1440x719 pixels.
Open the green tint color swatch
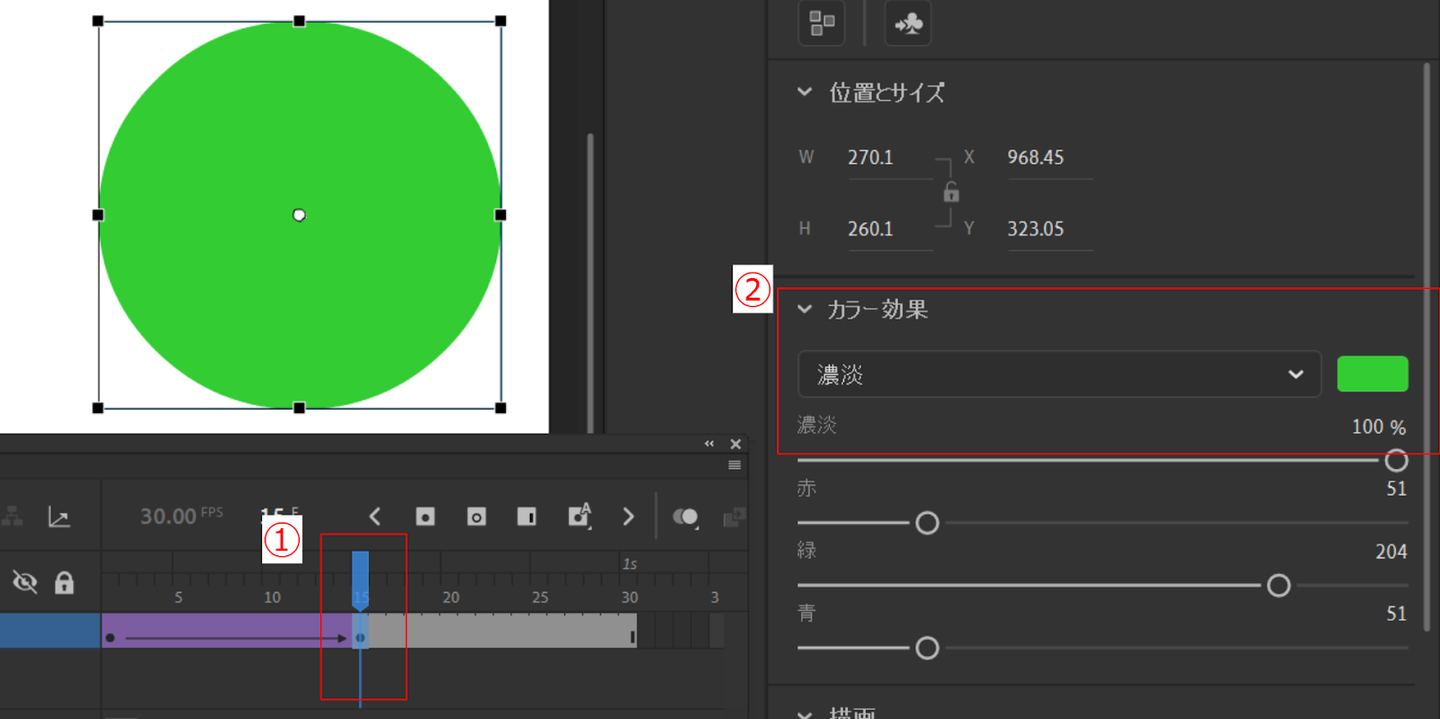tap(1372, 374)
